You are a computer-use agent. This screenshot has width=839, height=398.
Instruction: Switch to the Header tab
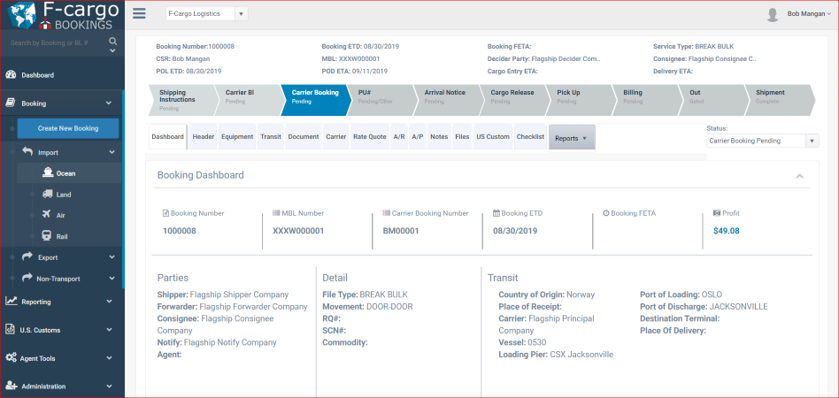pos(203,137)
